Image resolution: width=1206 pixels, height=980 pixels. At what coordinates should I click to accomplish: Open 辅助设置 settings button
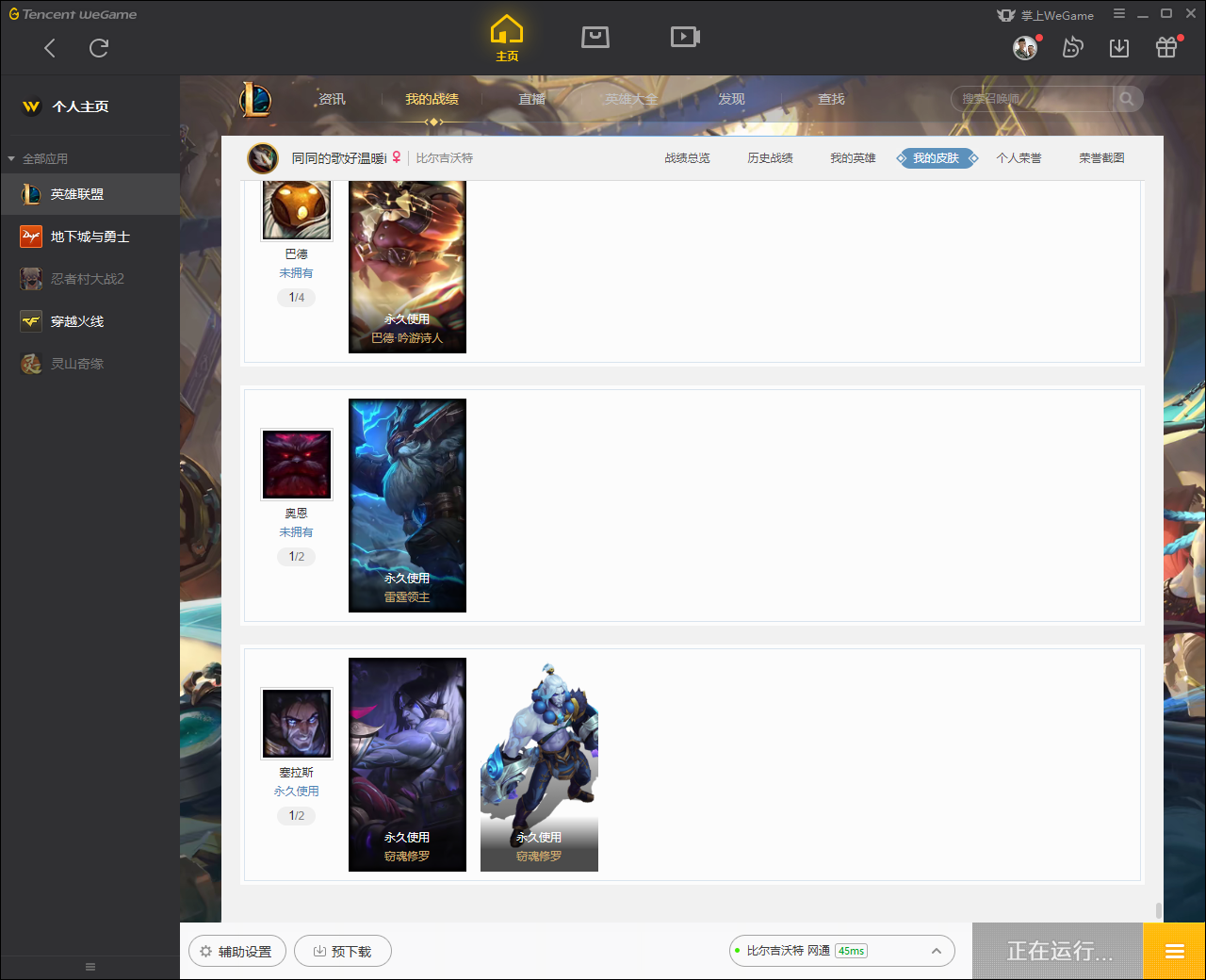236,952
